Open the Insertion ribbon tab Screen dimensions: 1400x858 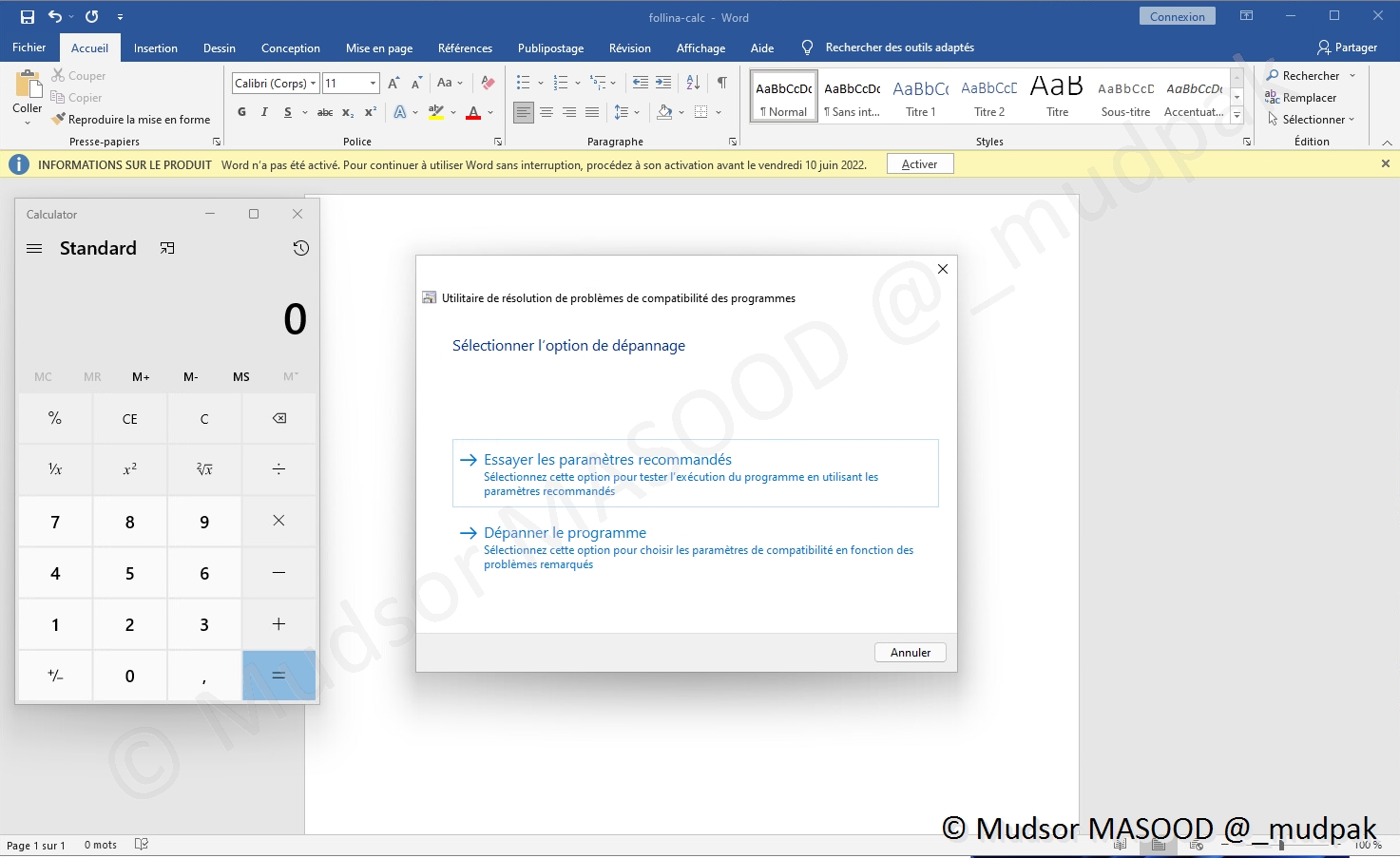pos(155,48)
